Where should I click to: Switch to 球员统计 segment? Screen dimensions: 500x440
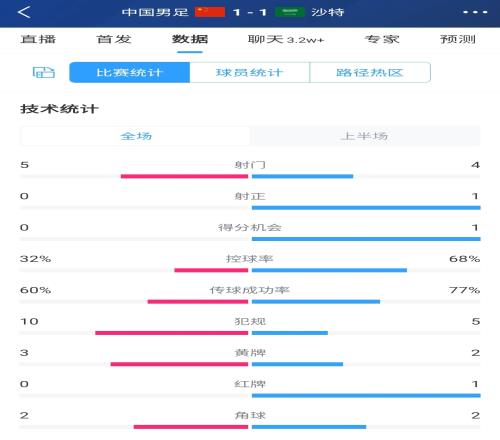pos(250,72)
